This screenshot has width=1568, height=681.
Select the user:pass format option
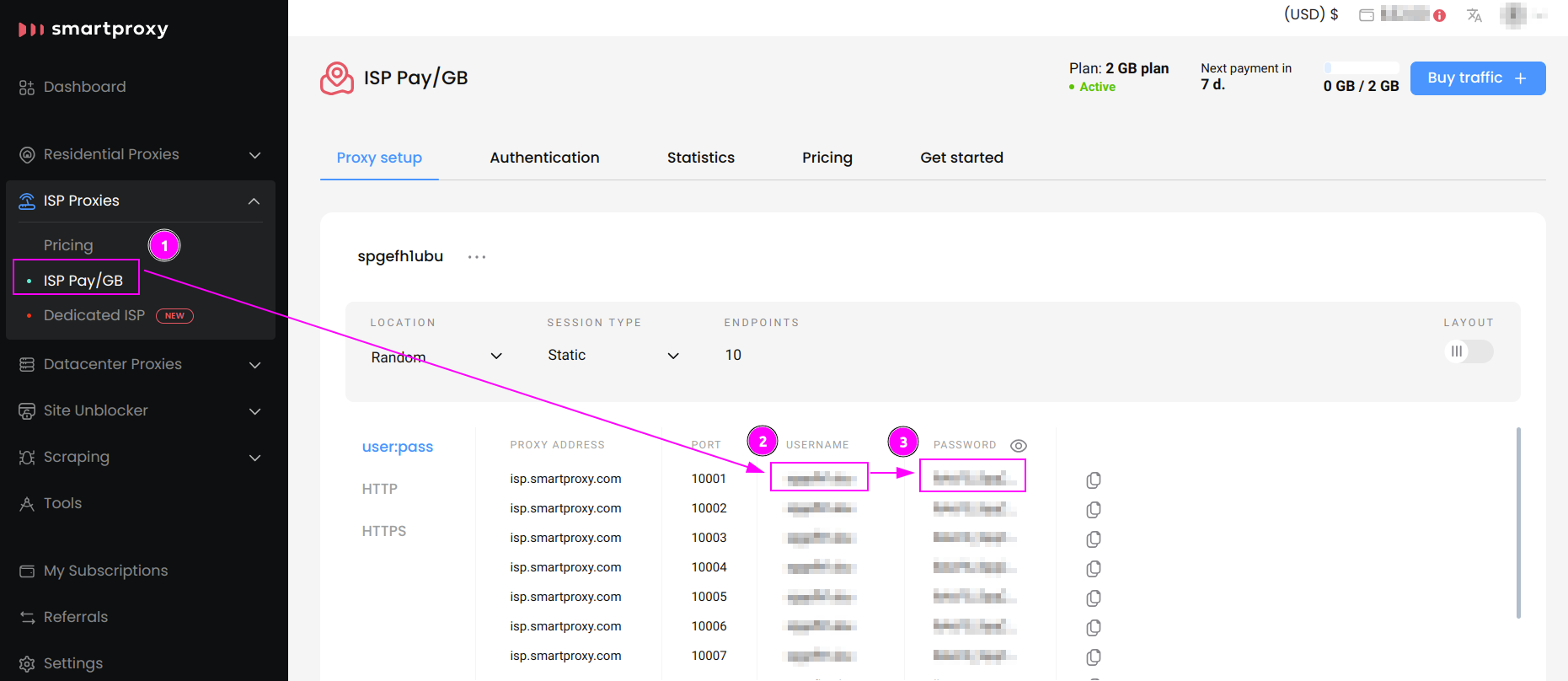pyautogui.click(x=398, y=447)
